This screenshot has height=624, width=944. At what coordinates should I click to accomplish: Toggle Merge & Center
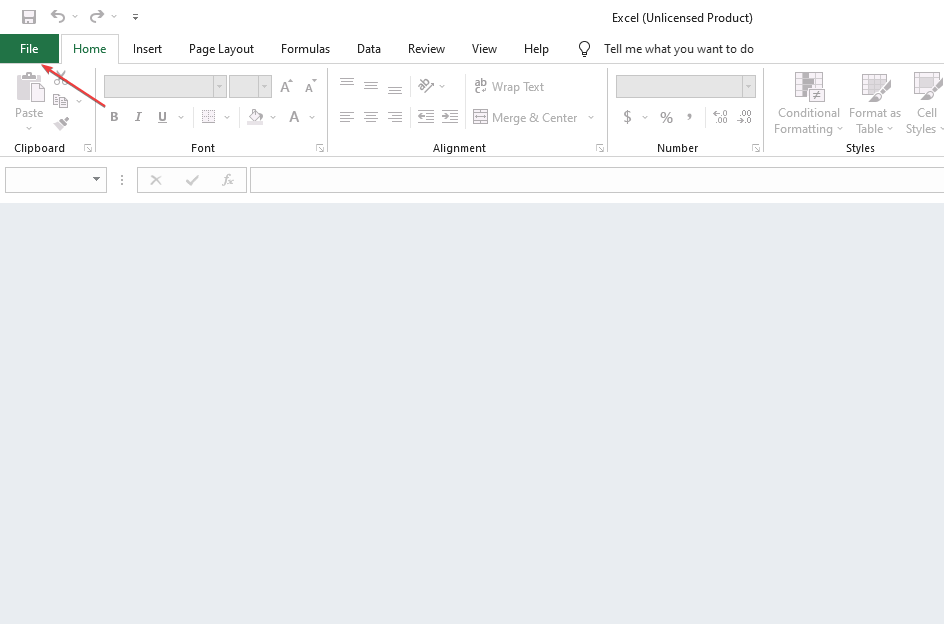click(525, 117)
